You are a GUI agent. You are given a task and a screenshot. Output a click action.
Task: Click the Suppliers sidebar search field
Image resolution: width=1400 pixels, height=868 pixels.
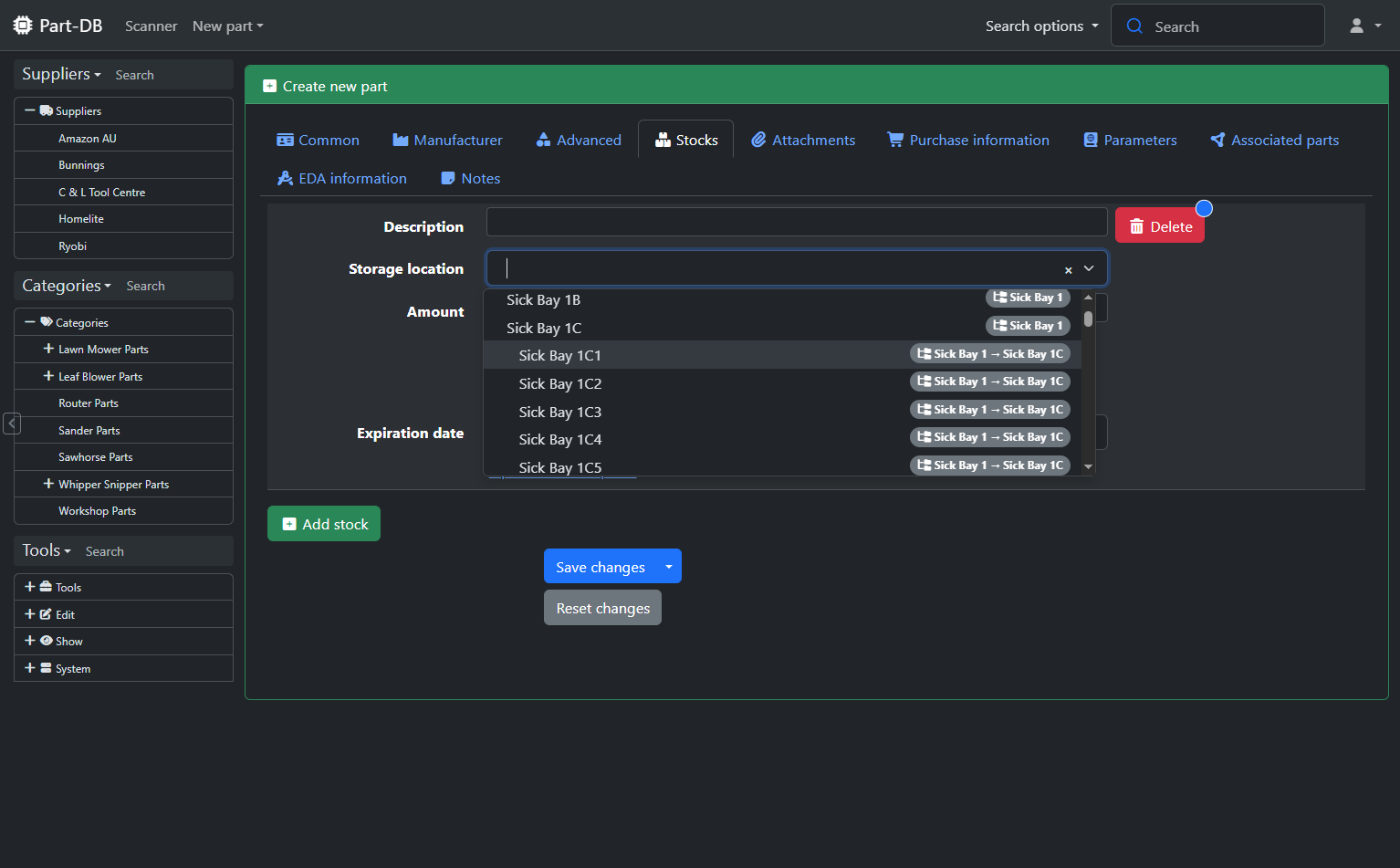171,75
